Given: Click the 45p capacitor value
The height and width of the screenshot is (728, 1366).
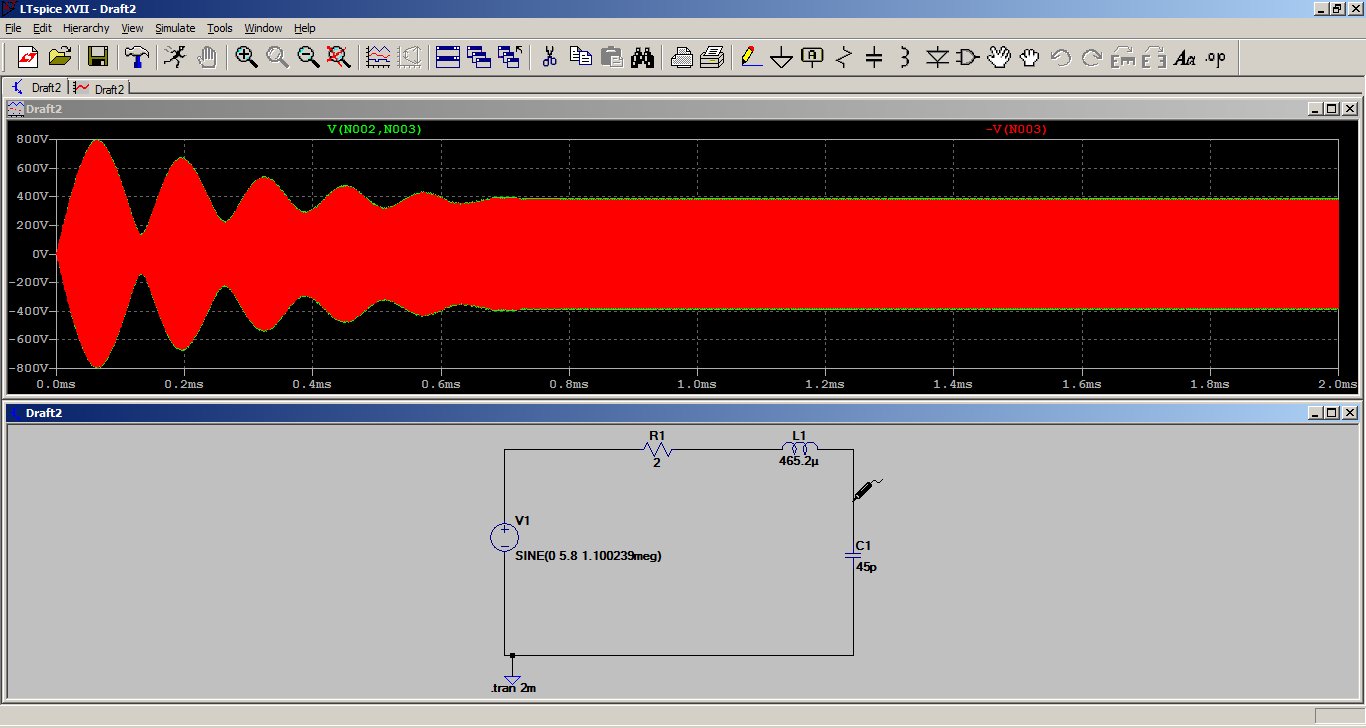Looking at the screenshot, I should [866, 566].
